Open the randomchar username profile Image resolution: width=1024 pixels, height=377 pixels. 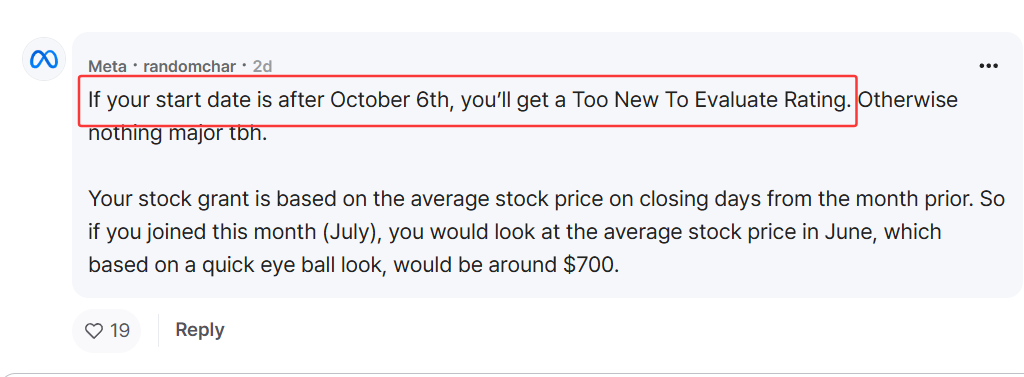tap(190, 66)
